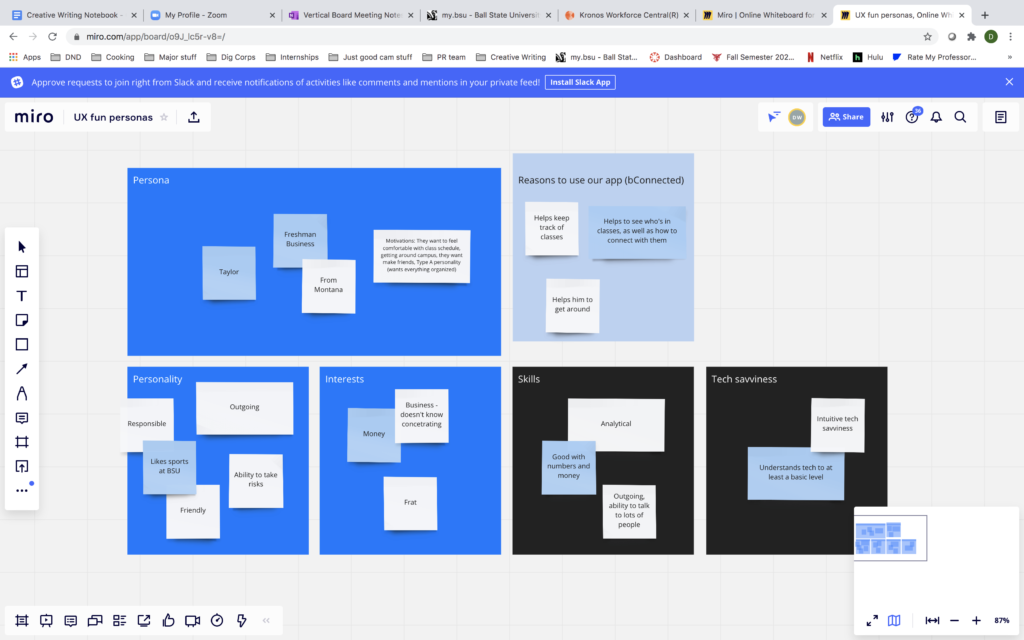This screenshot has width=1024, height=640.
Task: Open board search magnifier
Action: [960, 117]
